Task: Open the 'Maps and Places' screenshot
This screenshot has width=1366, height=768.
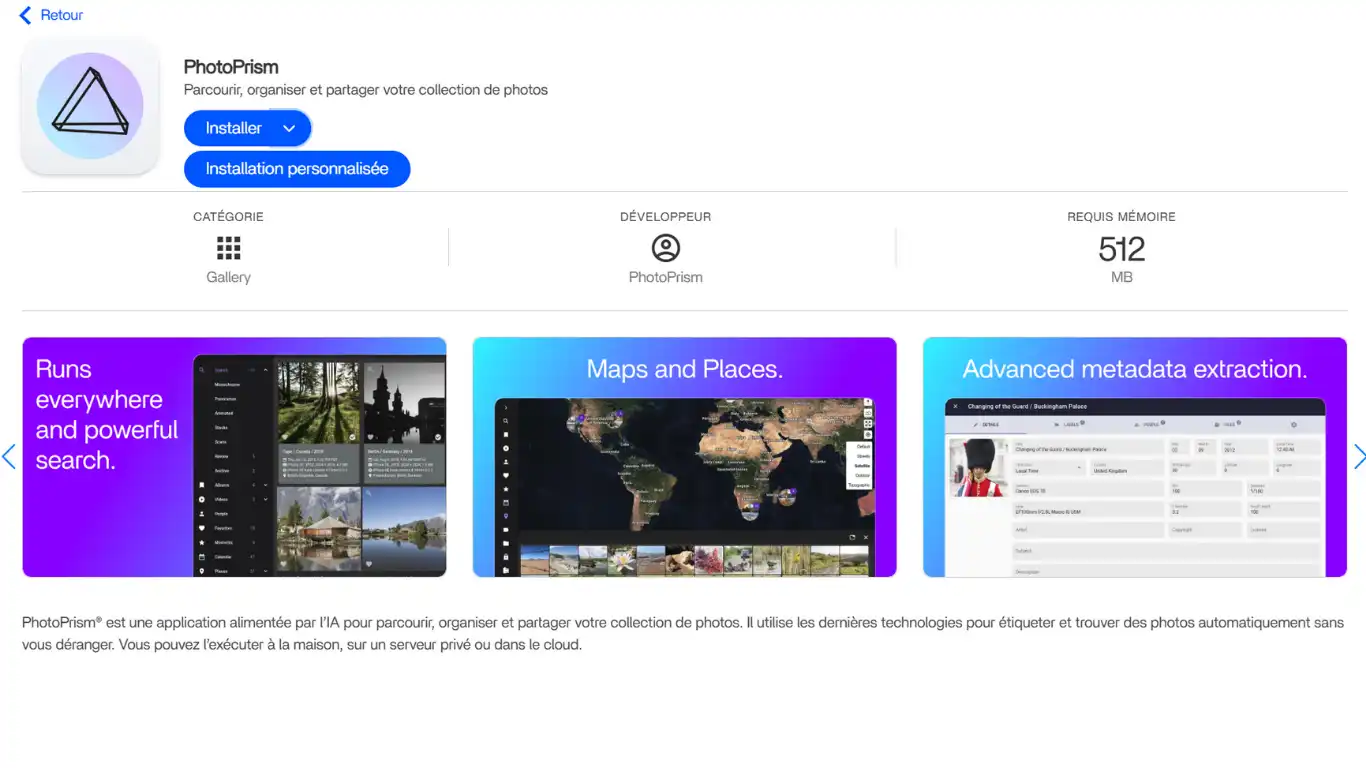Action: [684, 457]
